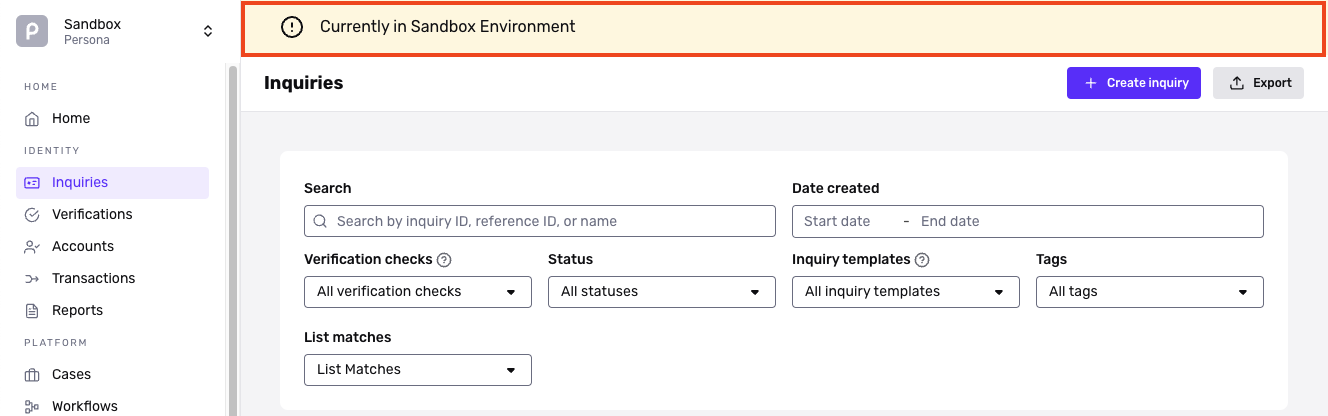Open the All inquiry templates dropdown
Image resolution: width=1328 pixels, height=416 pixels.
click(905, 292)
